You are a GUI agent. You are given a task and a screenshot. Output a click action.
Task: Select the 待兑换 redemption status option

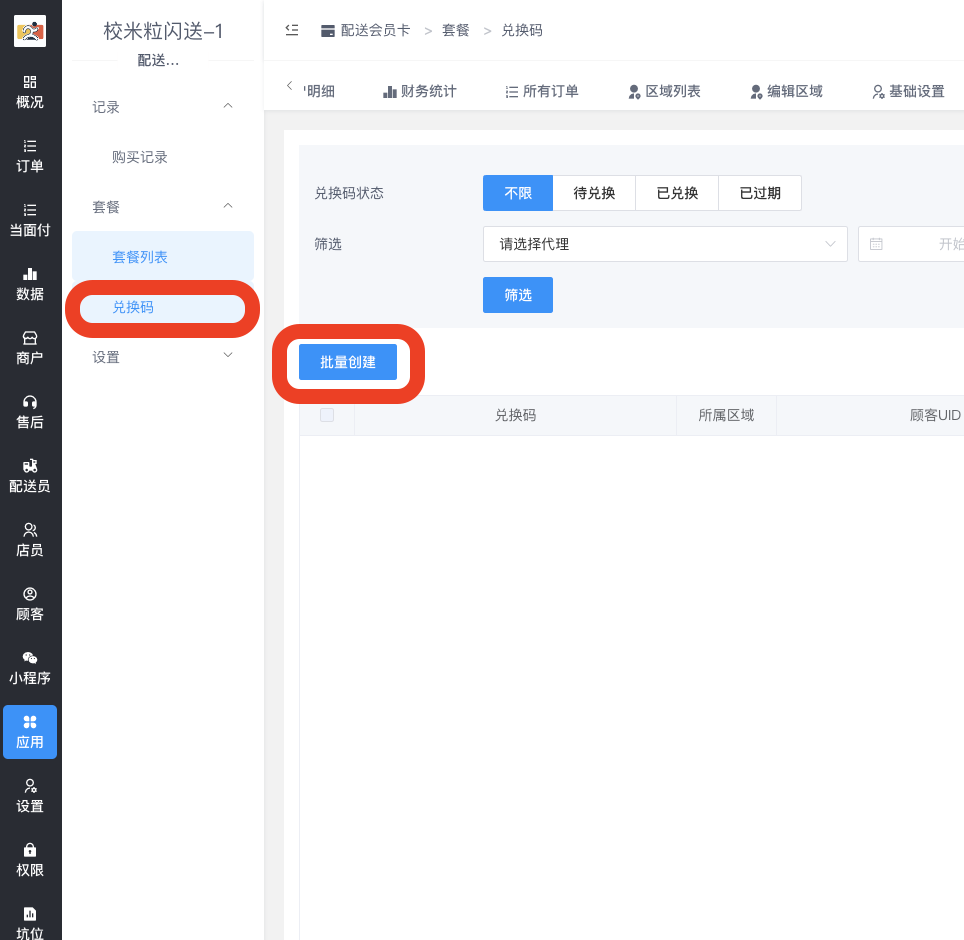point(594,192)
